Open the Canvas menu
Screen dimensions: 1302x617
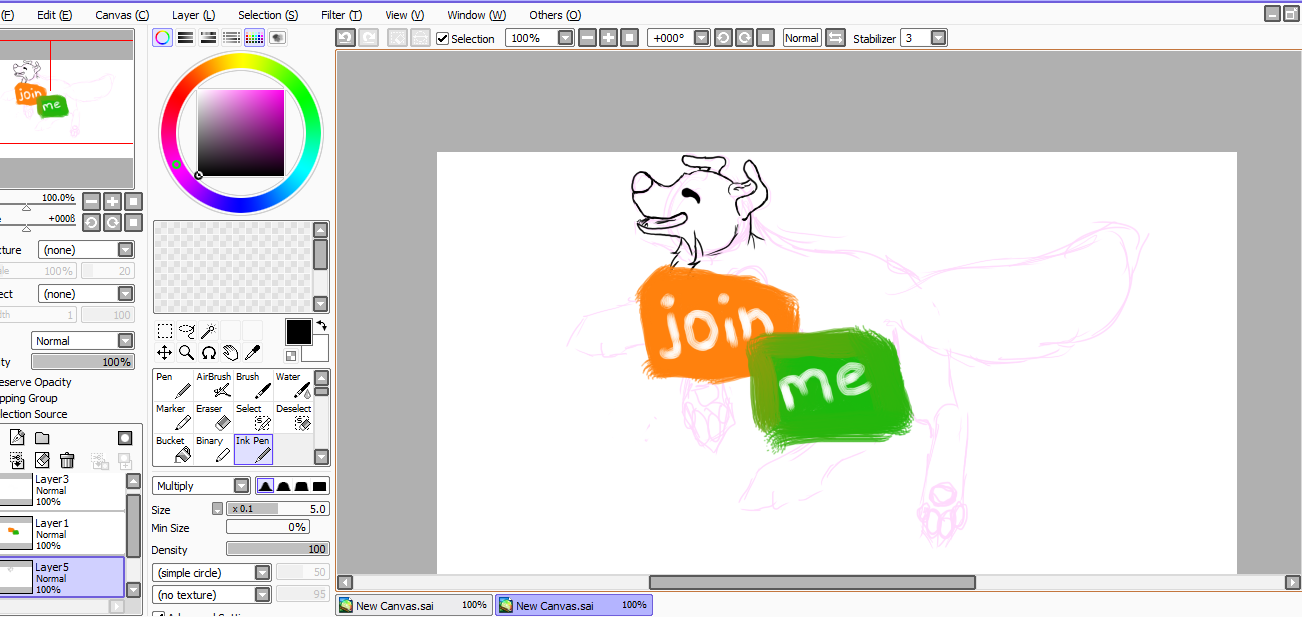click(122, 15)
